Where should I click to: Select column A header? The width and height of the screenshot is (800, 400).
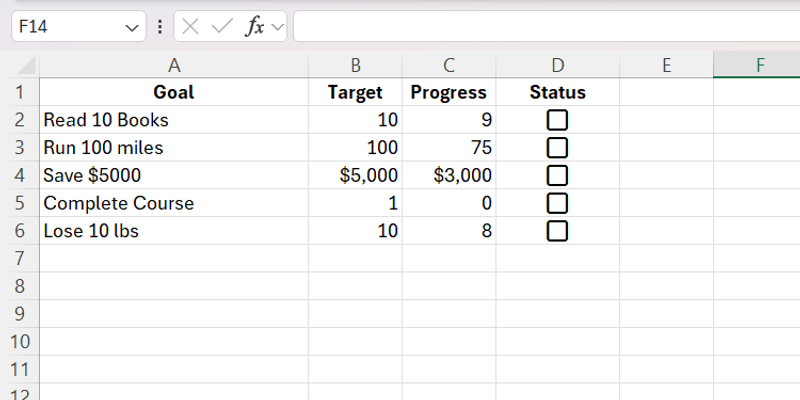(x=174, y=65)
